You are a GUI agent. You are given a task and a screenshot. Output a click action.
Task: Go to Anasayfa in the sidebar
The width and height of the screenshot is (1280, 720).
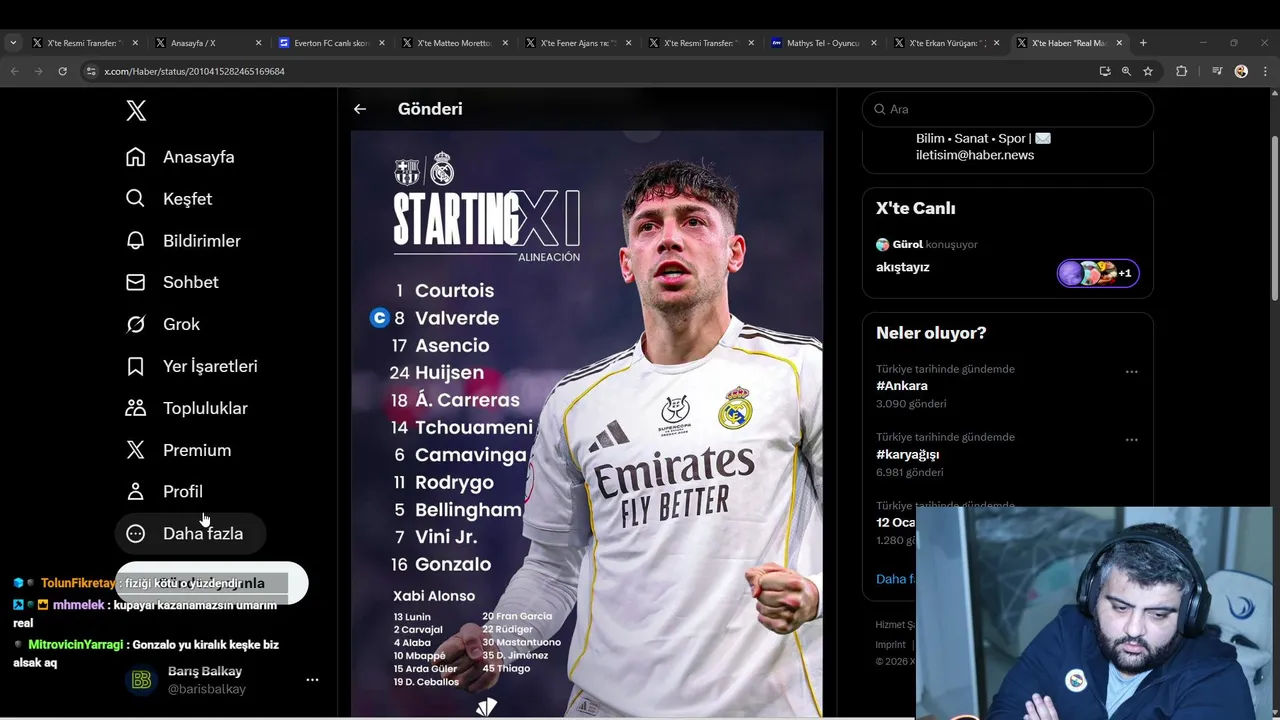point(180,157)
